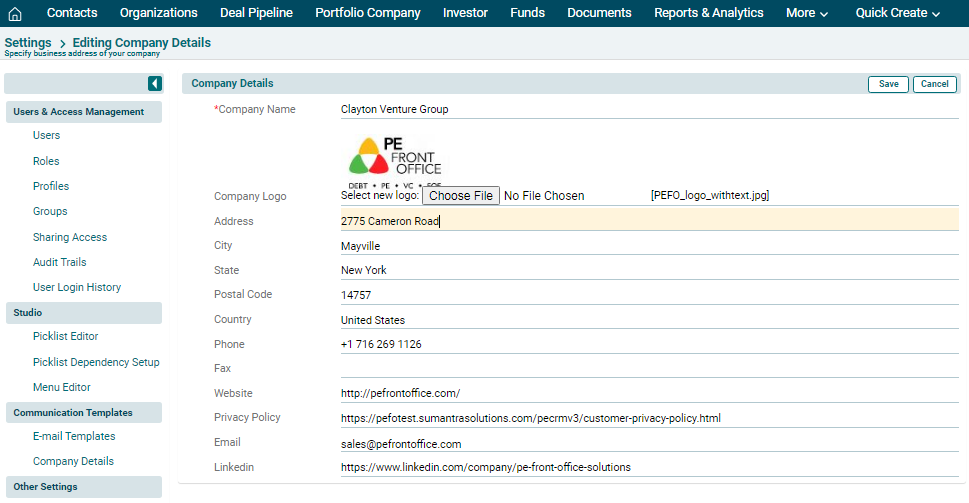Click into the empty Fax field
This screenshot has height=503, width=969.
(x=648, y=369)
